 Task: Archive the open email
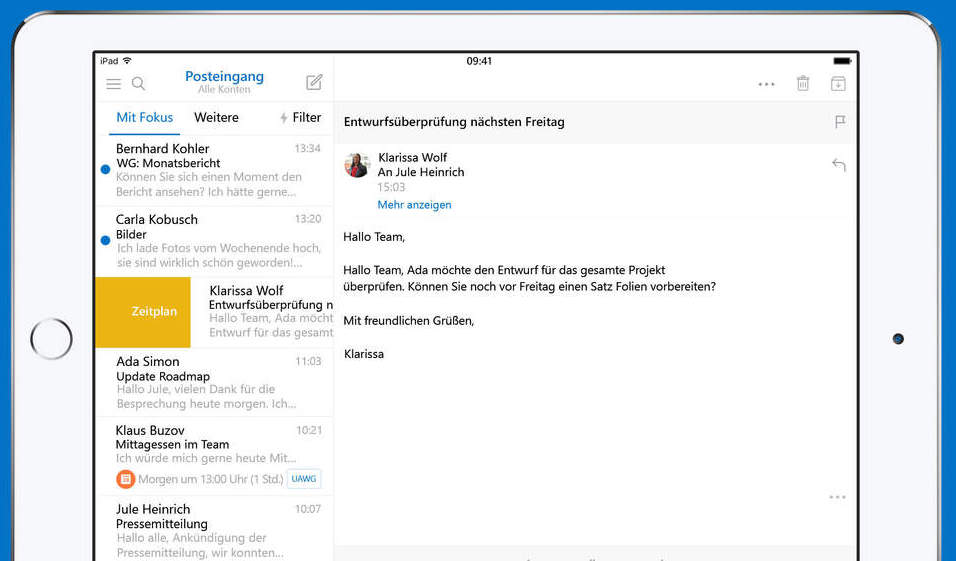click(x=838, y=84)
